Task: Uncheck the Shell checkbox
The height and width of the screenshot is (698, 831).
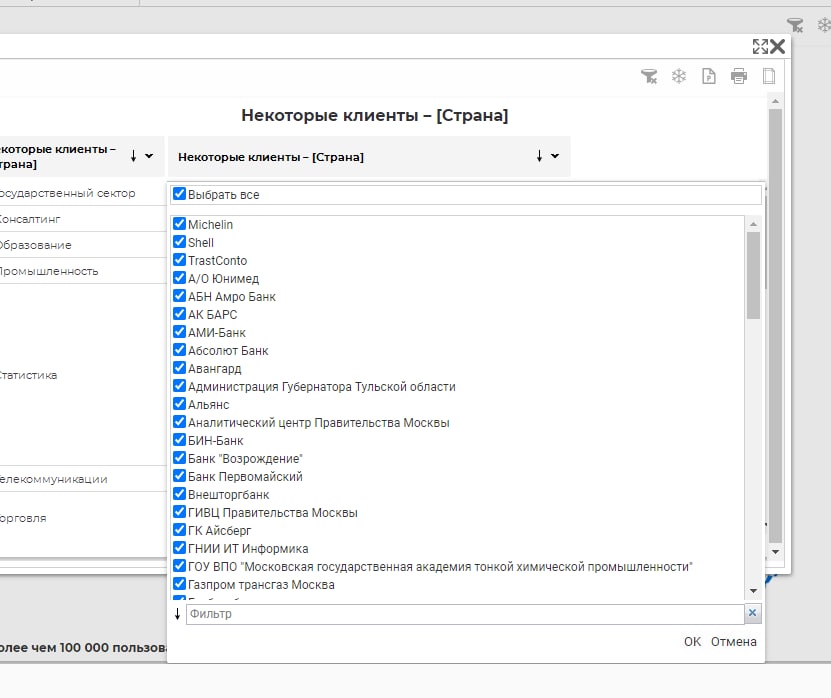Action: [180, 242]
